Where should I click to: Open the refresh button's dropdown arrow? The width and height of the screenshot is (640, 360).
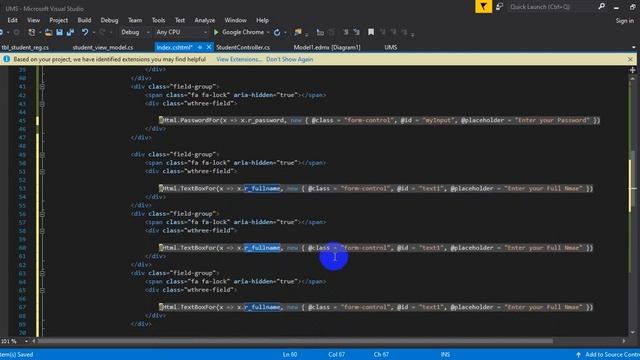click(285, 32)
